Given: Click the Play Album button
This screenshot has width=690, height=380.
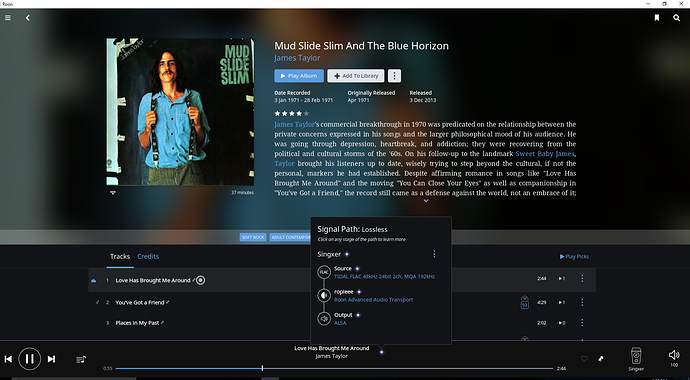Looking at the screenshot, I should pos(299,76).
